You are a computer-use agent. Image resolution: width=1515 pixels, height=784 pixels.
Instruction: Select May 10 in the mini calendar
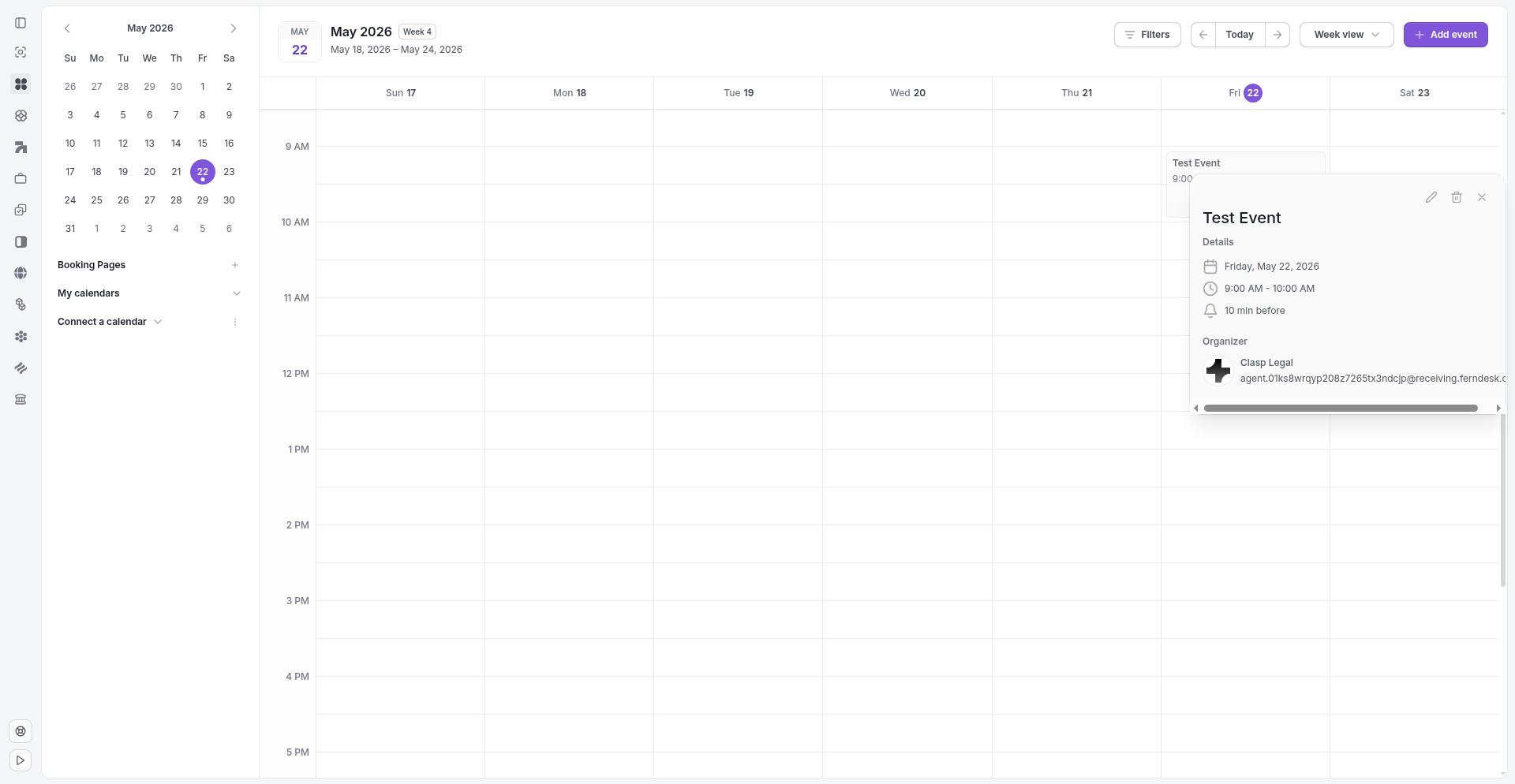click(70, 144)
